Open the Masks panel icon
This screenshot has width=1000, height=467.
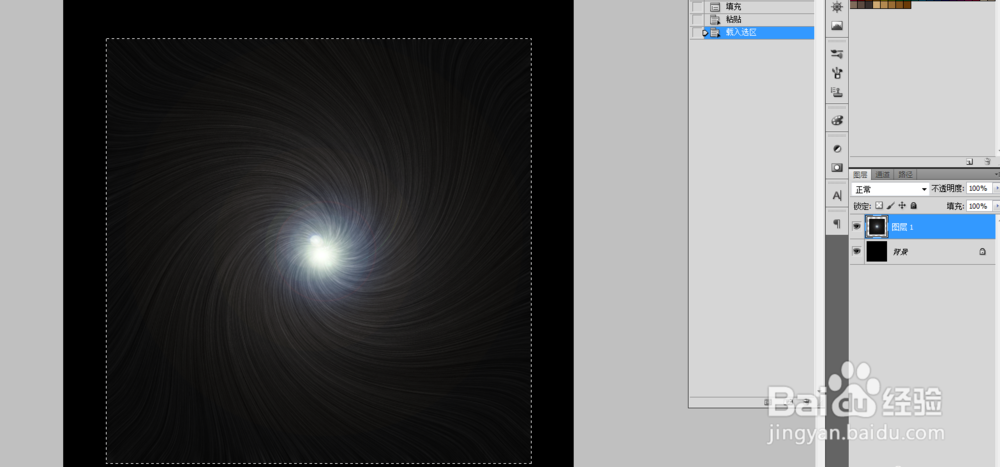coord(837,167)
